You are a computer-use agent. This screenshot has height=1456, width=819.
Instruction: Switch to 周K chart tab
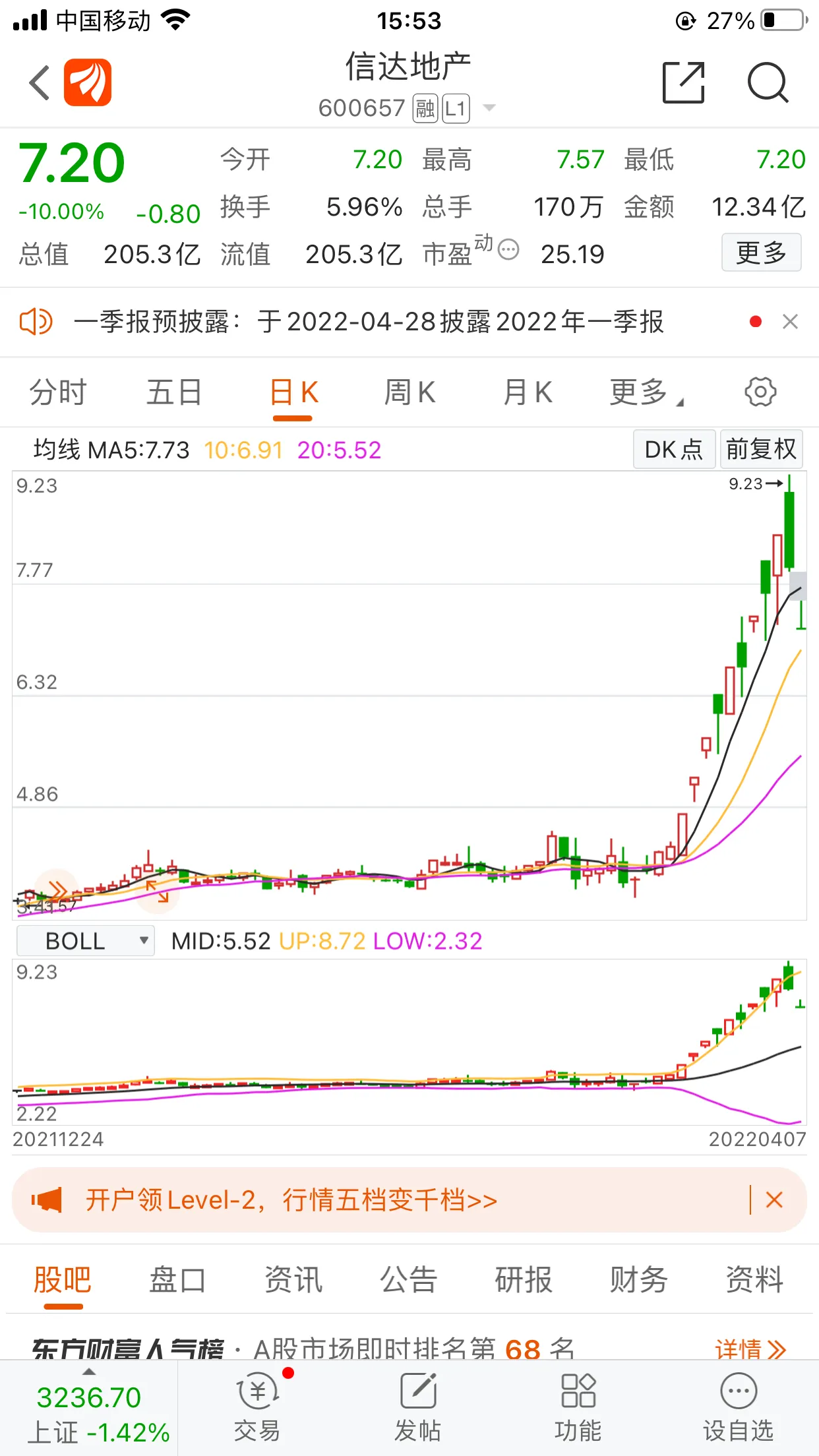[x=409, y=392]
